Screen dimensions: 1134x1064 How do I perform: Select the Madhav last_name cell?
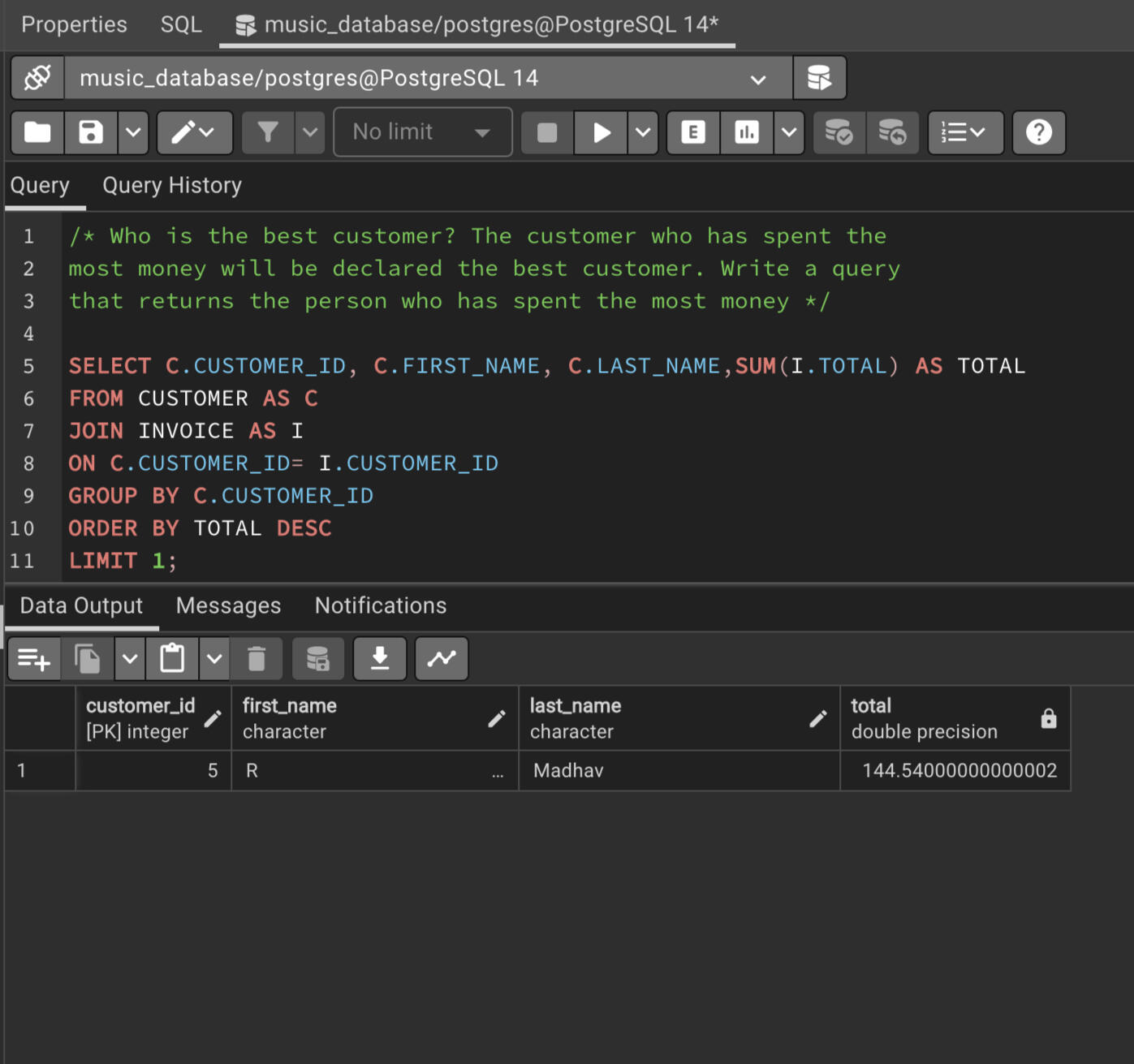679,770
